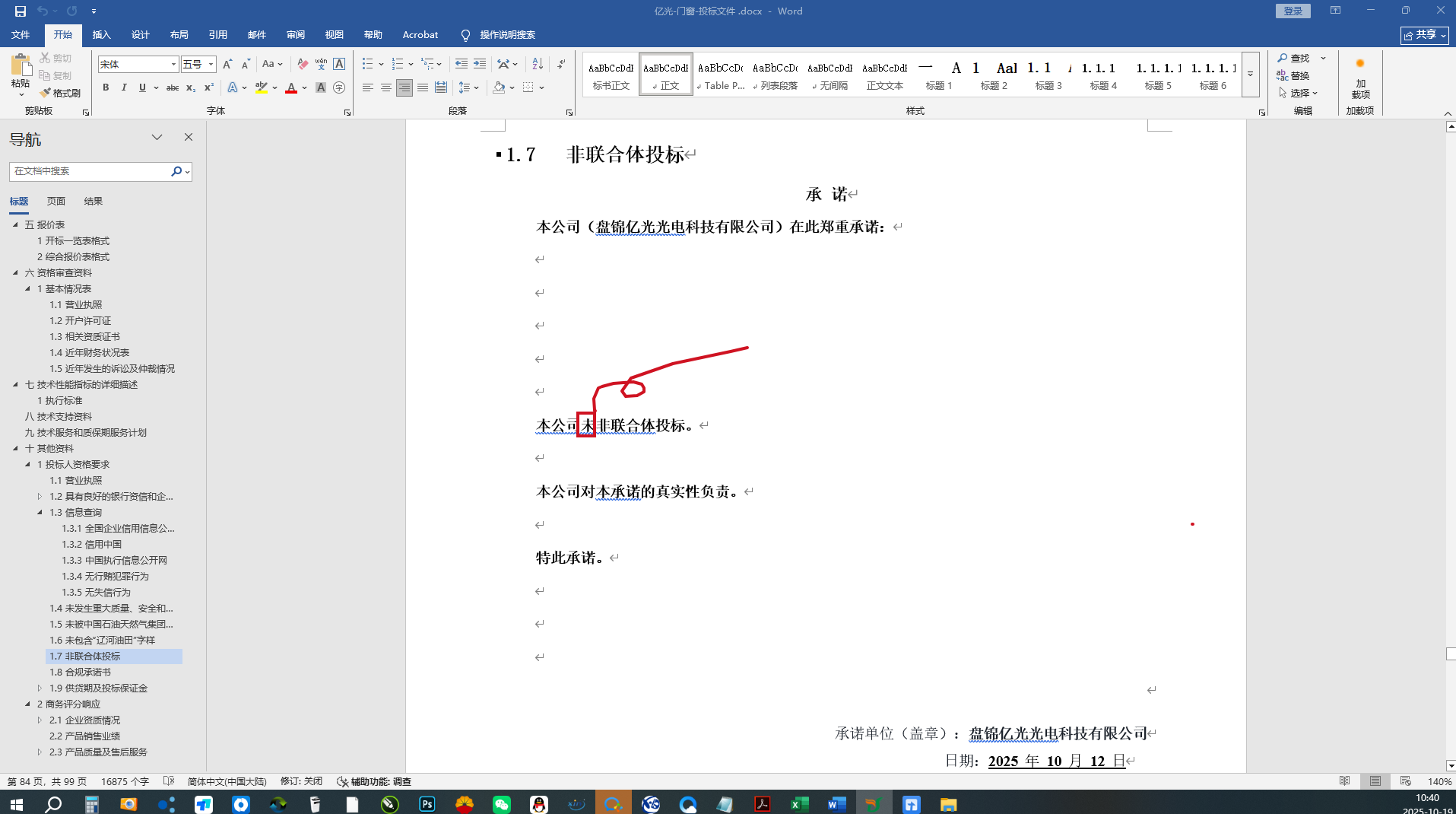Switch to the 视图 (View) tab

(x=335, y=35)
